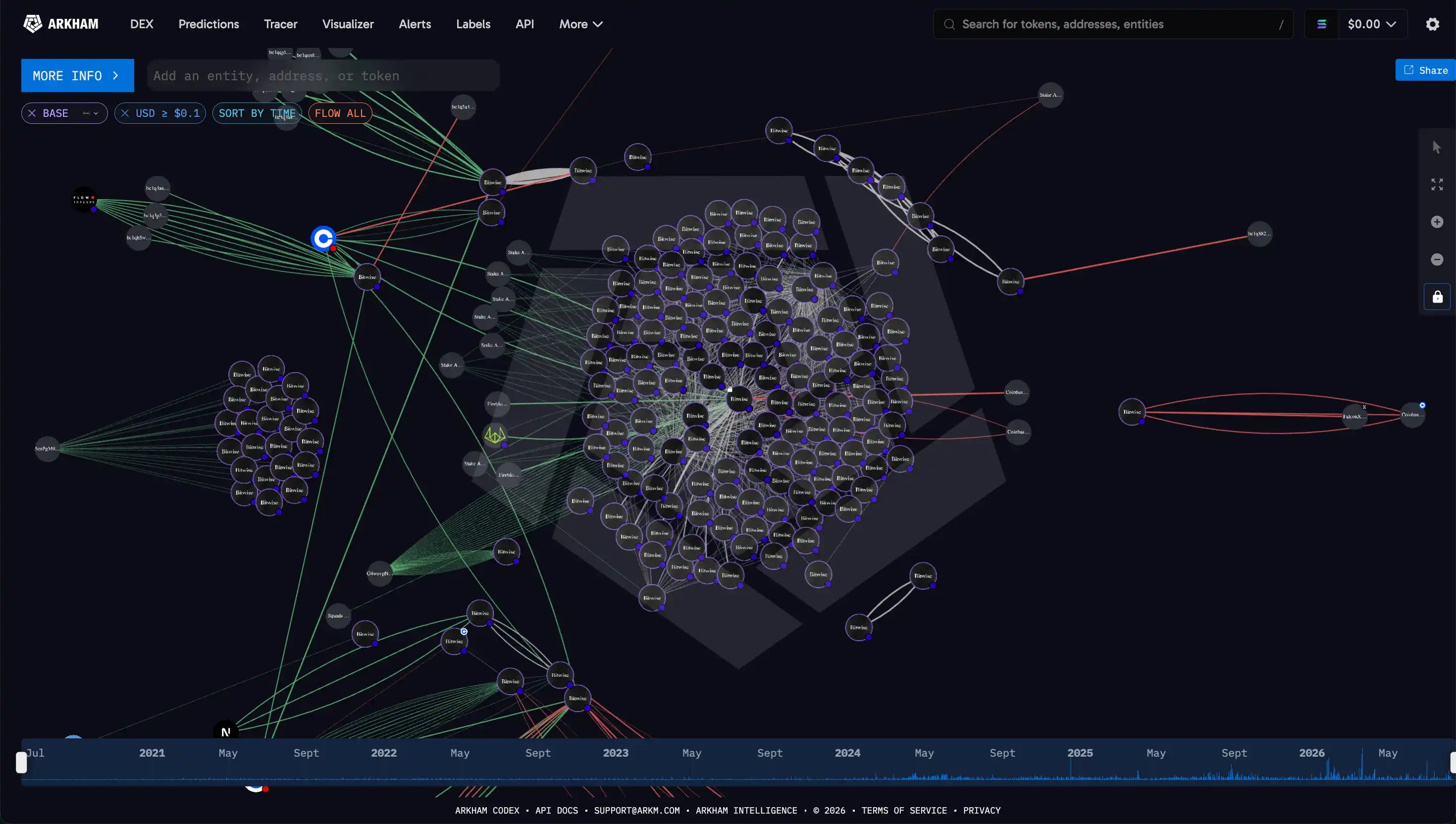Screen dimensions: 1456x824
Task: Click the timeline's left range handle
Action: [21, 762]
